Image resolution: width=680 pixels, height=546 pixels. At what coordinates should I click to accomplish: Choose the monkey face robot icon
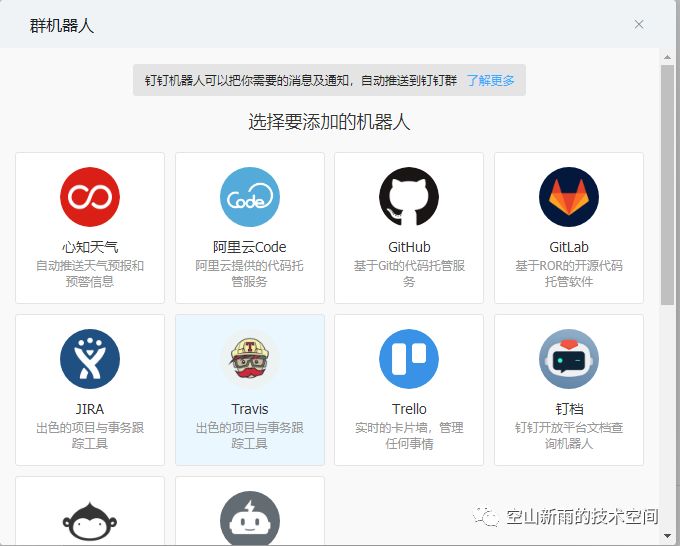[x=90, y=522]
